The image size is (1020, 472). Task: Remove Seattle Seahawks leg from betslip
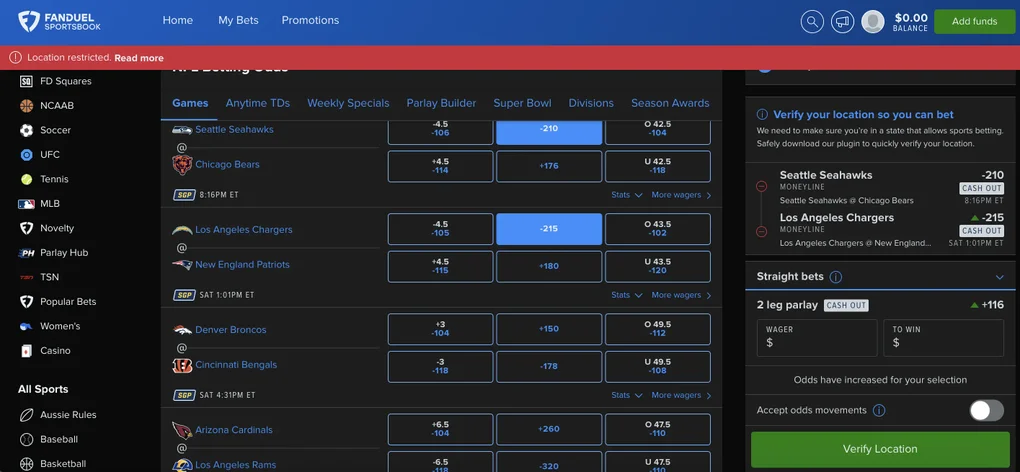coord(762,187)
